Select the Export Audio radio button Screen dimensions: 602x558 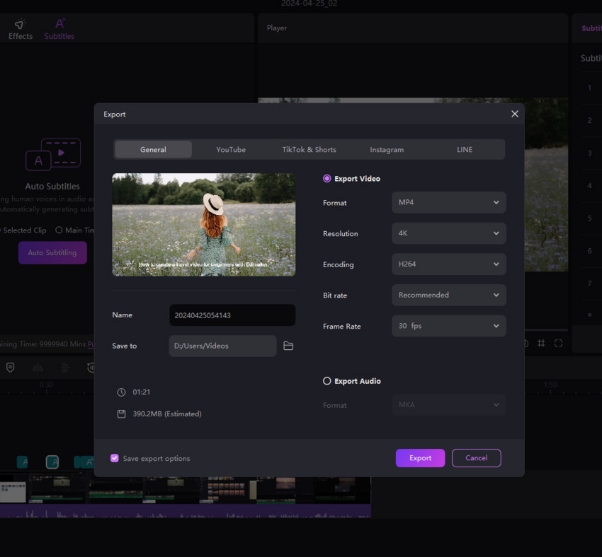[327, 381]
